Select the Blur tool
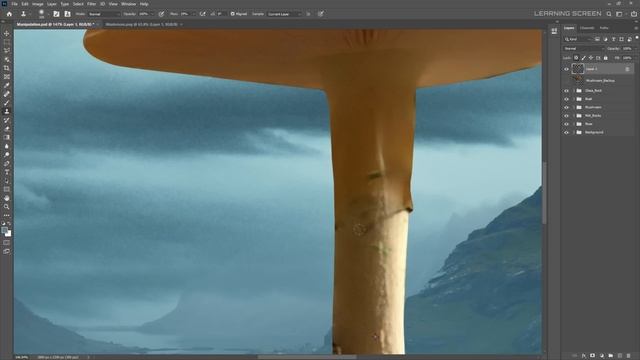This screenshot has width=640, height=360. tap(7, 146)
